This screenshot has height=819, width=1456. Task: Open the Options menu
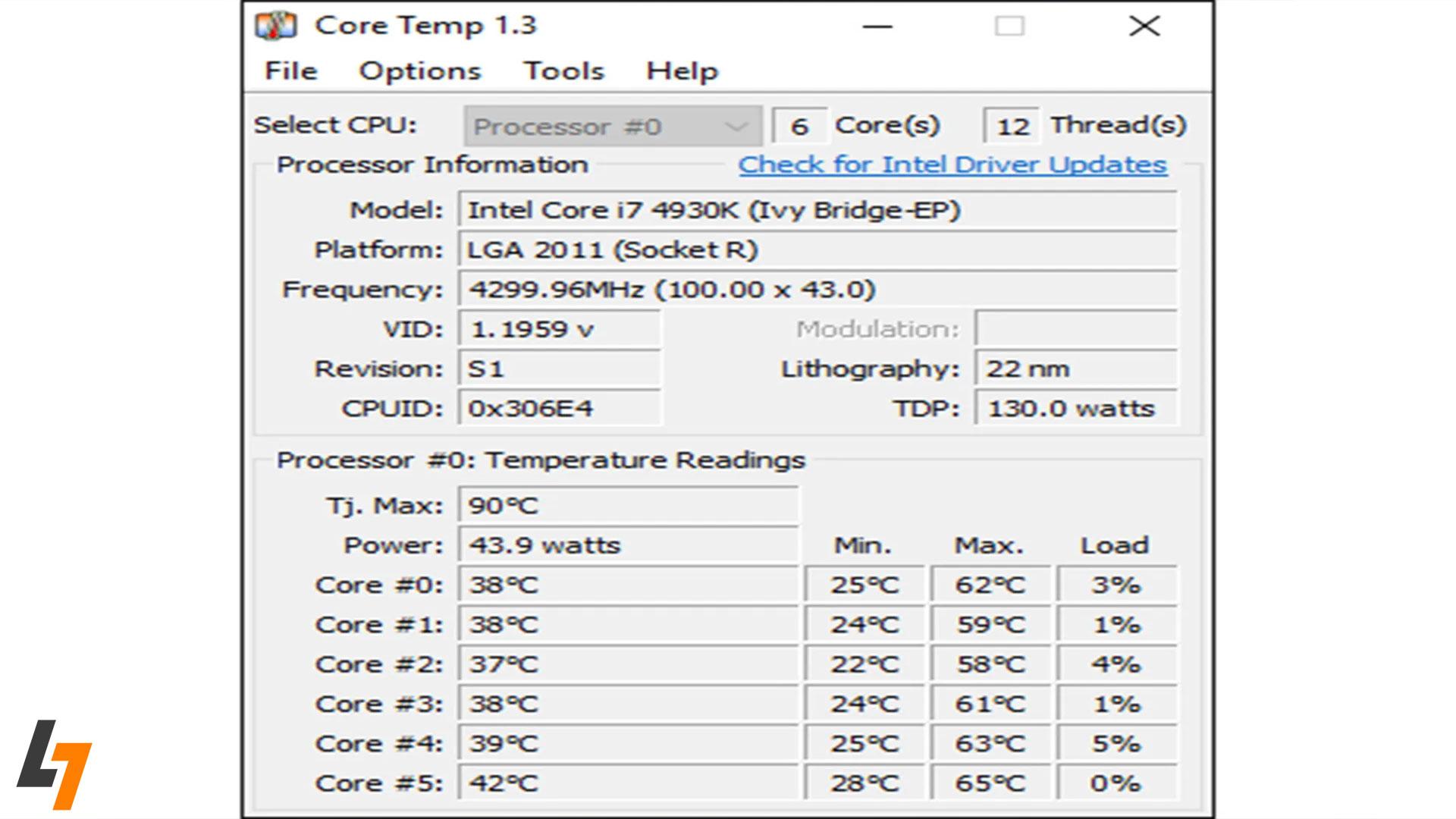[419, 71]
